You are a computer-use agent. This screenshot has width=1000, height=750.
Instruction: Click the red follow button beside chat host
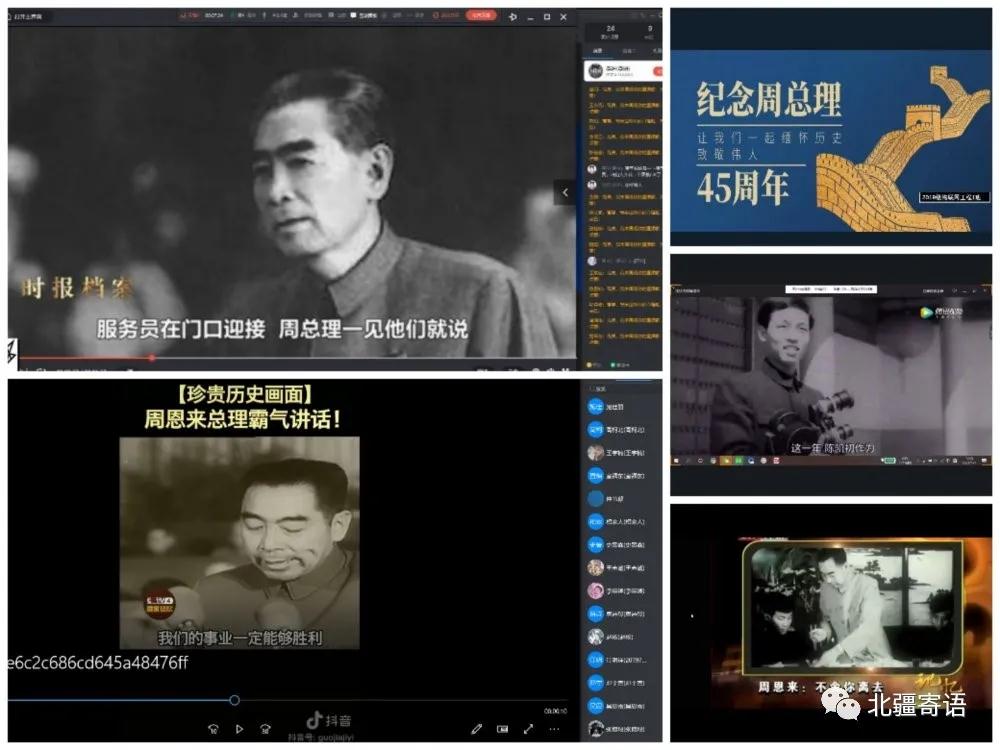pos(657,71)
